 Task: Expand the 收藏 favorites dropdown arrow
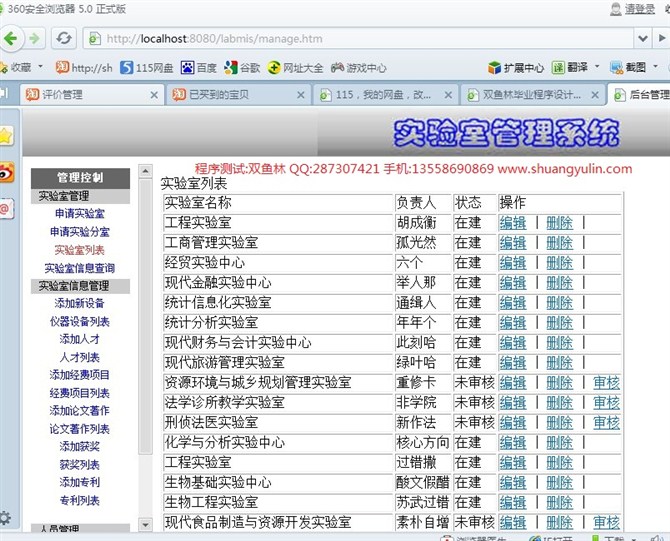[x=41, y=67]
